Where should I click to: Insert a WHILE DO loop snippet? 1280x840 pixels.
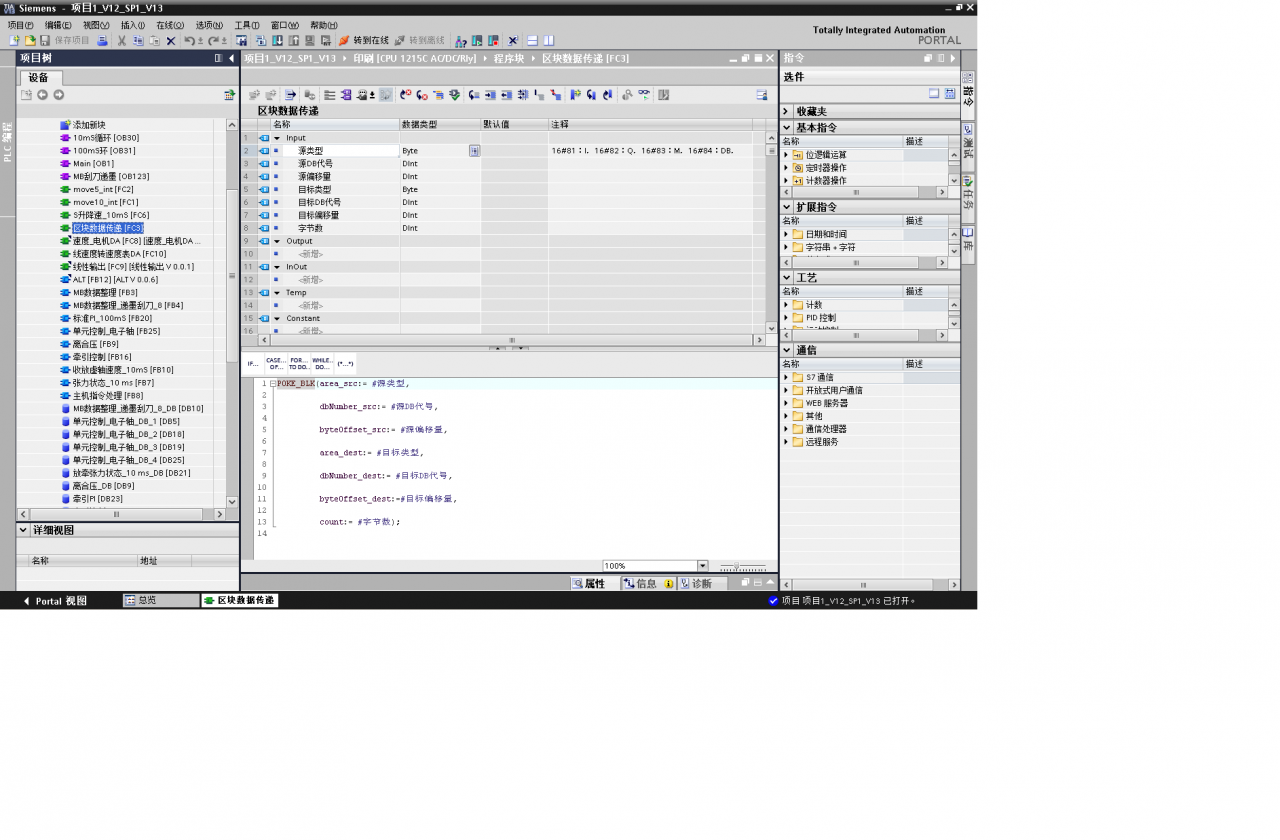[322, 364]
